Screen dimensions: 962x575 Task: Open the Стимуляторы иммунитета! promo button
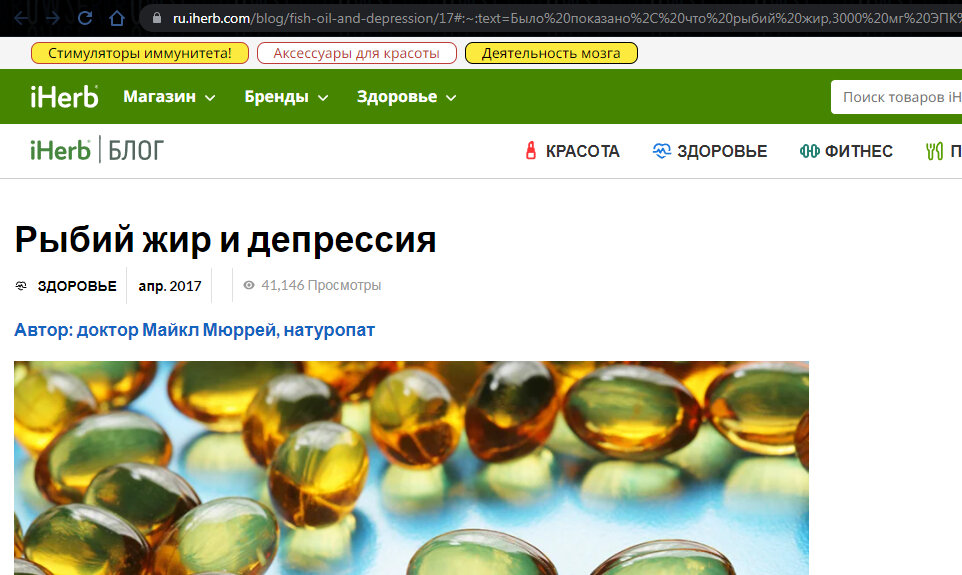click(140, 53)
